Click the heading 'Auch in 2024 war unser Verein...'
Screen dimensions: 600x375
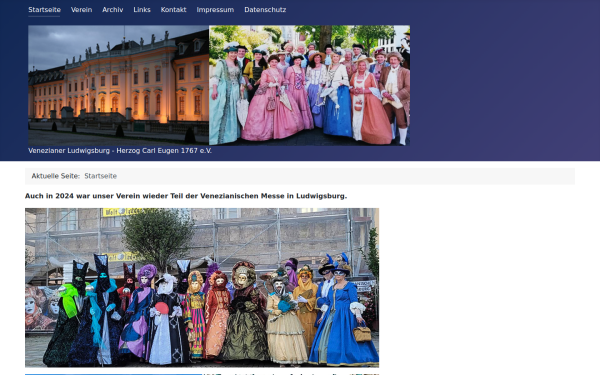click(x=186, y=196)
